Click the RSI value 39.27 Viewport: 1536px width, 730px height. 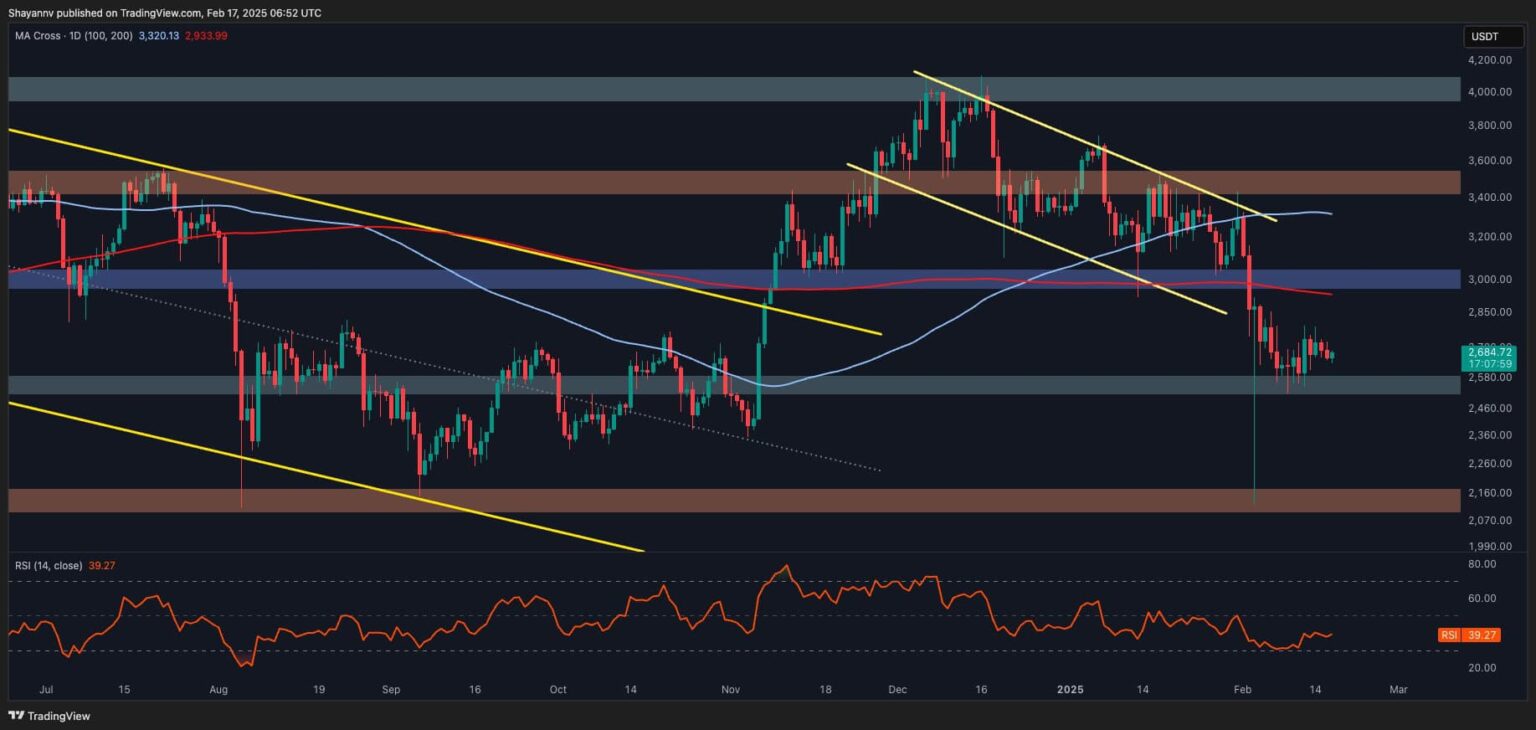pos(100,564)
